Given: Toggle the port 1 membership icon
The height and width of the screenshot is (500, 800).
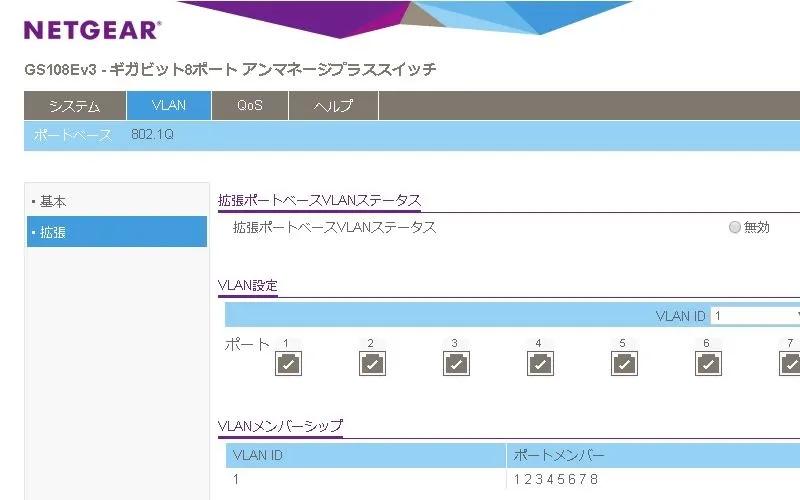Looking at the screenshot, I should 288,364.
